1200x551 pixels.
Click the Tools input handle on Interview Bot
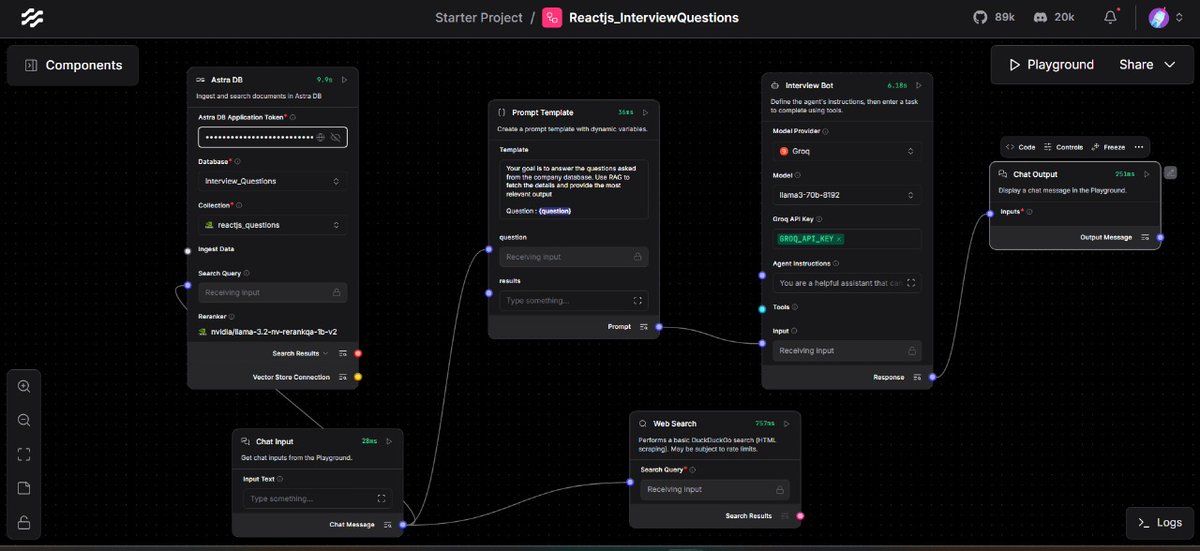coord(762,308)
